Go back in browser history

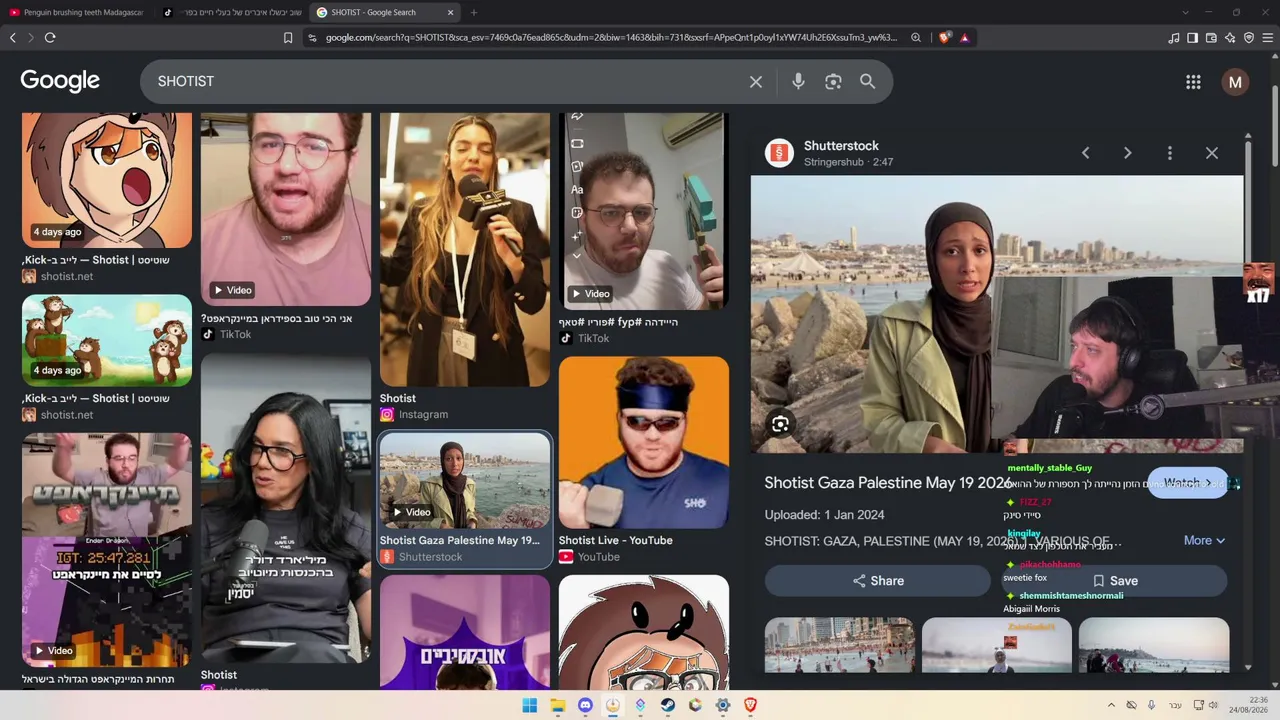click(x=13, y=38)
